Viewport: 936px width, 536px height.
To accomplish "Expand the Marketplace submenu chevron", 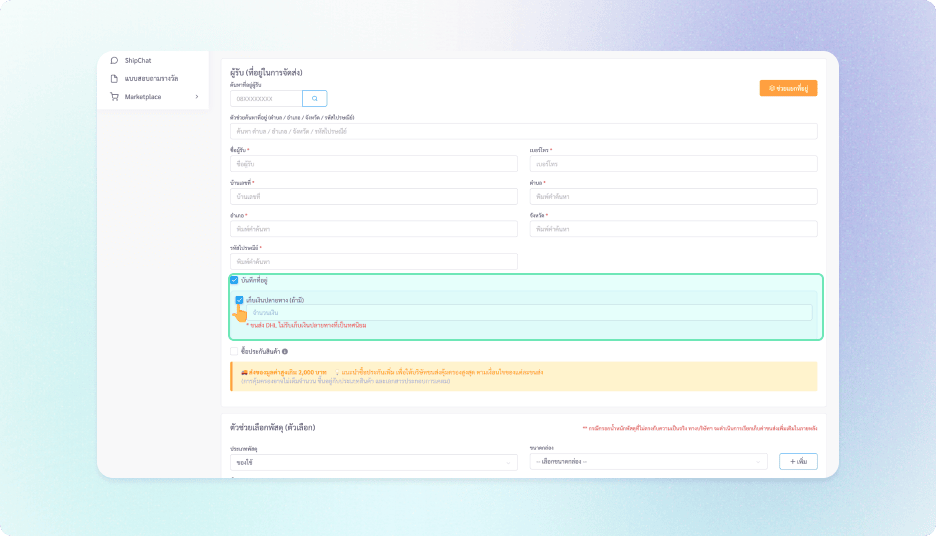I will [x=197, y=97].
